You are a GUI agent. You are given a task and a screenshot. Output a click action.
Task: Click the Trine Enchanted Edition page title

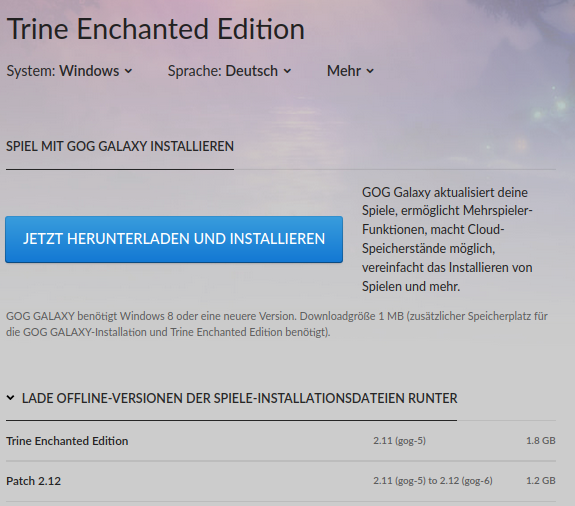tap(155, 29)
